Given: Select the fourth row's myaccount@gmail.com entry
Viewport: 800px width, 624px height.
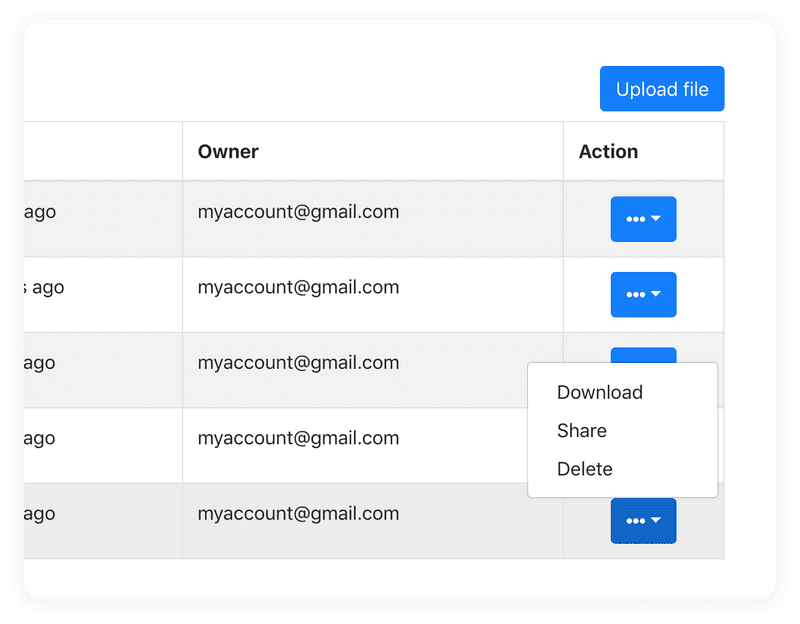Looking at the screenshot, I should click(x=298, y=438).
